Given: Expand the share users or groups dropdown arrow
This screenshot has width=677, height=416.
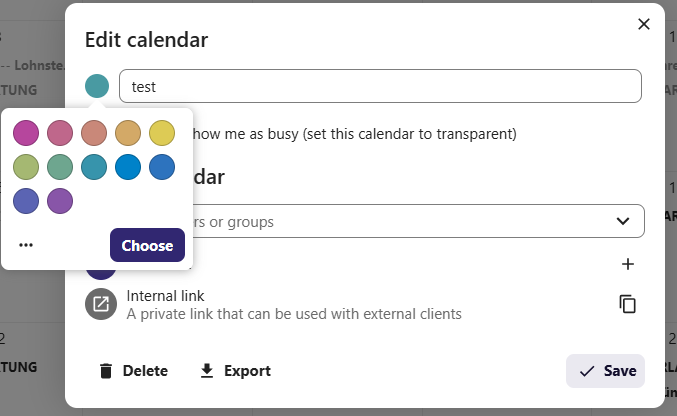Looking at the screenshot, I should tap(623, 221).
